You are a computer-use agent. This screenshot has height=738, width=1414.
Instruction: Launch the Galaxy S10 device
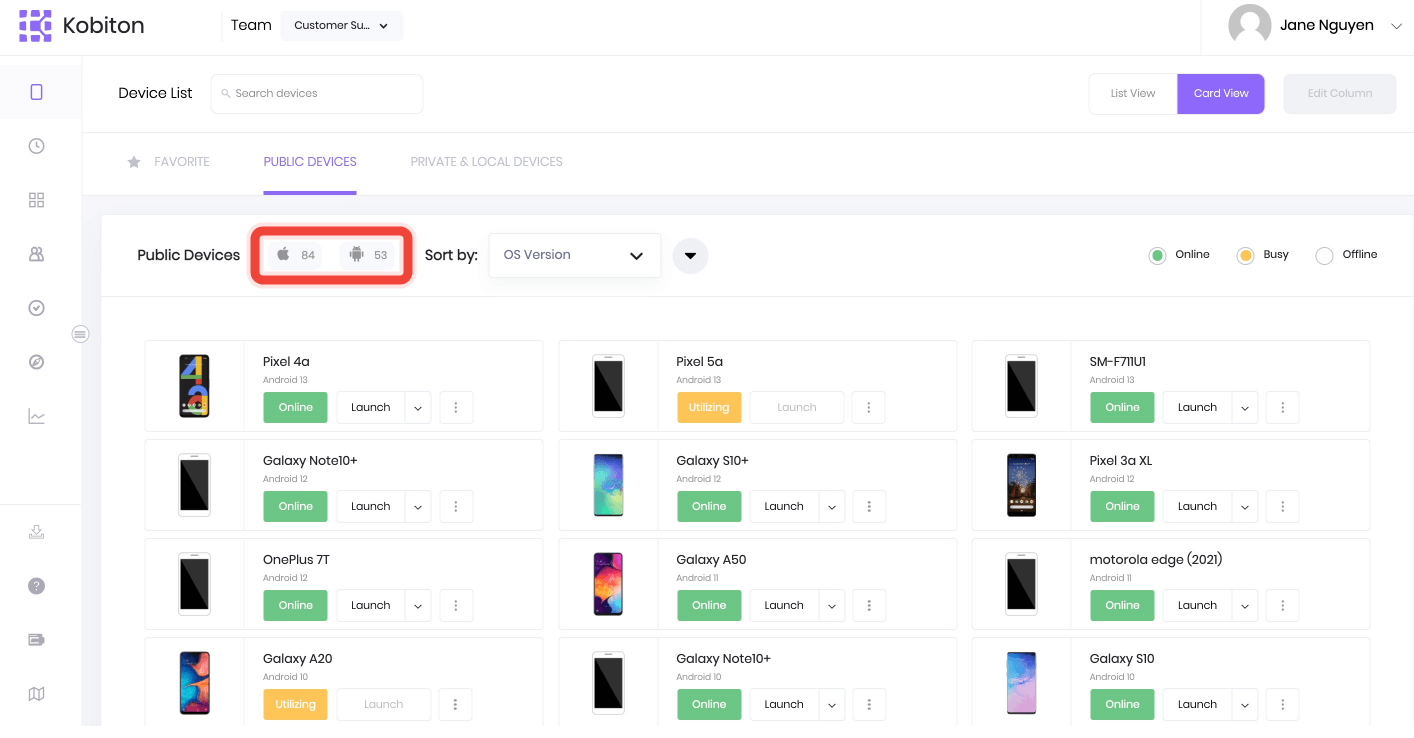1198,704
